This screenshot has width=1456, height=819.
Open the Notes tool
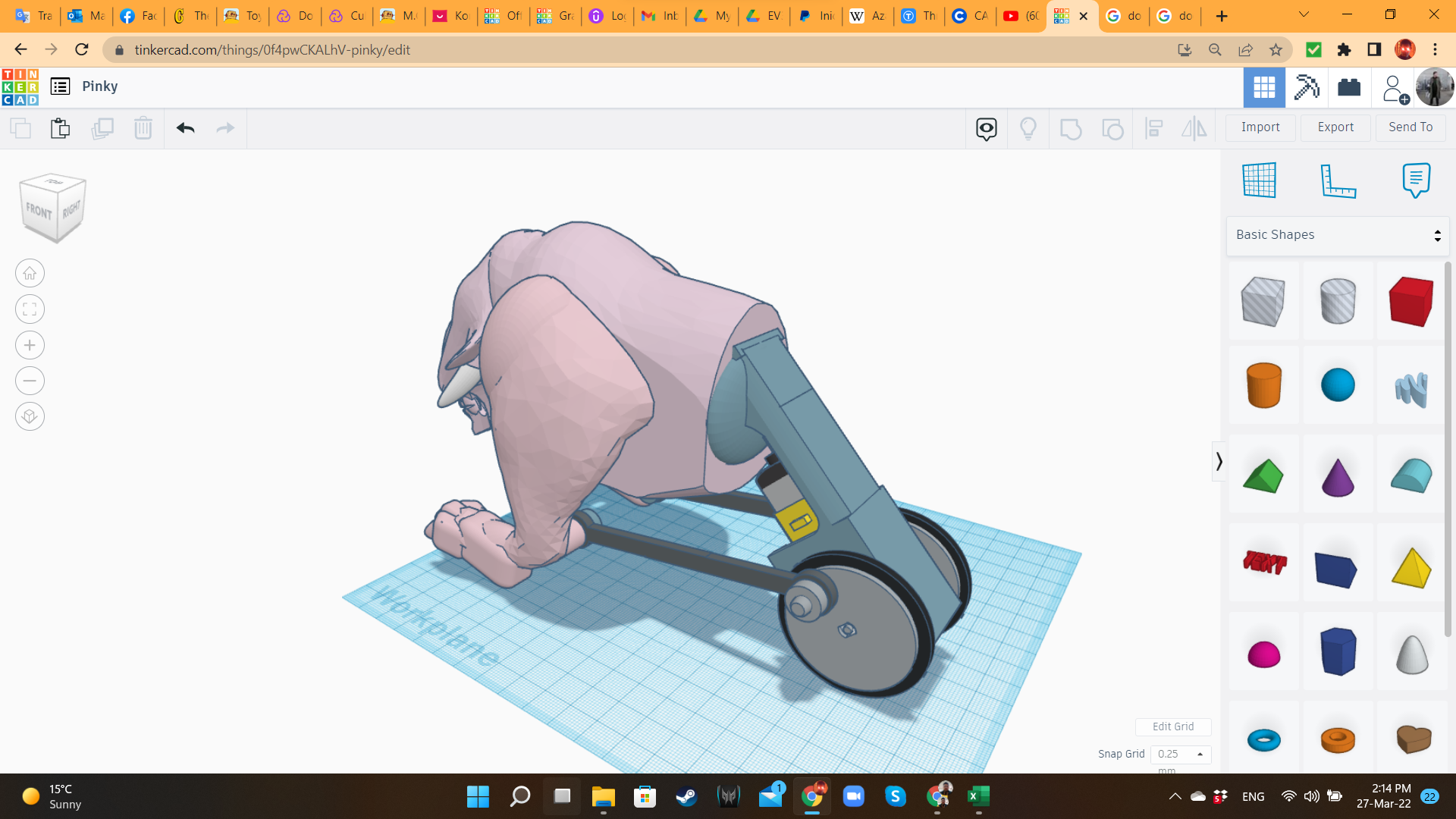point(1416,180)
